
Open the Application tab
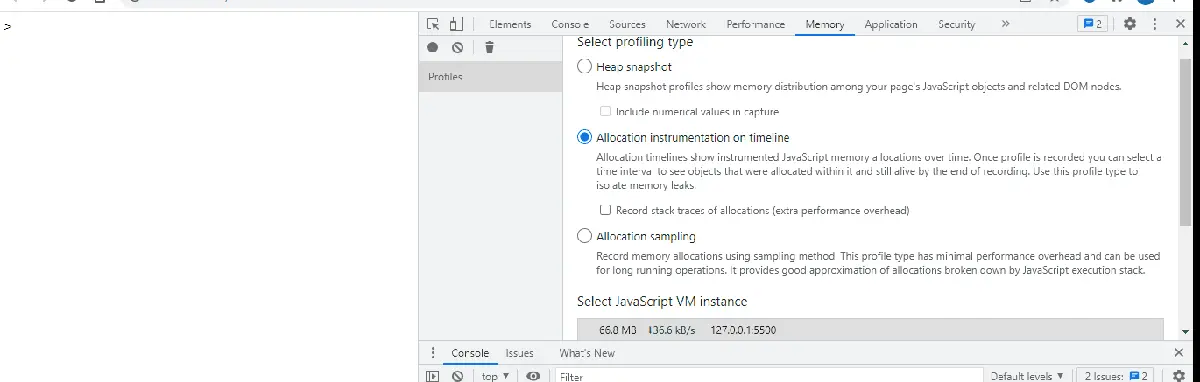pos(891,24)
